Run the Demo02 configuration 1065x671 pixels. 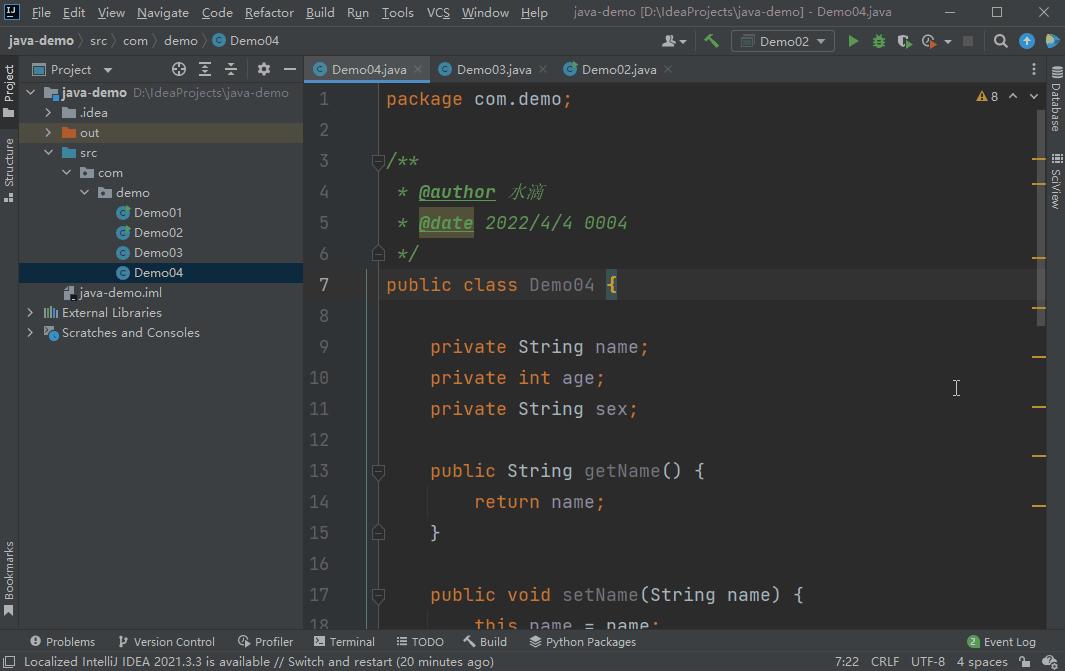(x=852, y=41)
